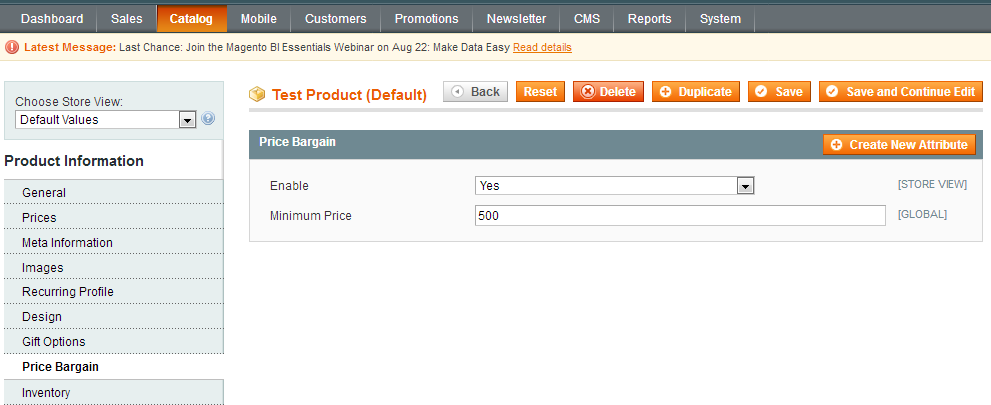
Task: Click Create New Attribute button
Action: pos(899,145)
